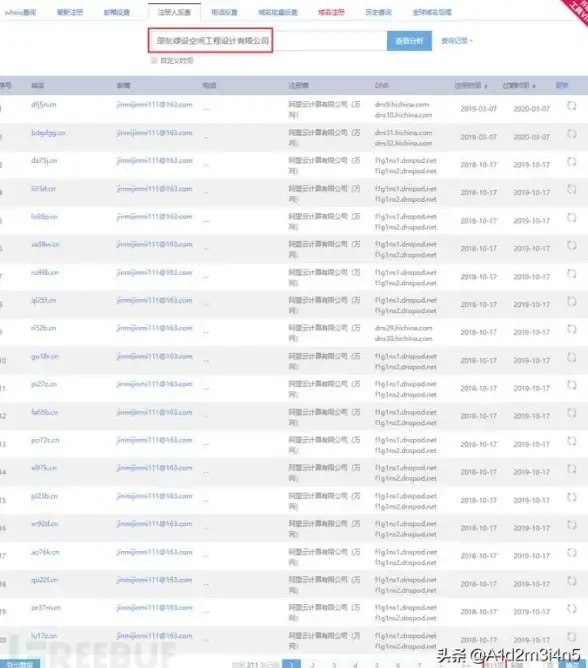Click refresh icon in ru98b.cn row
This screenshot has width=588, height=668.
pyautogui.click(x=571, y=274)
